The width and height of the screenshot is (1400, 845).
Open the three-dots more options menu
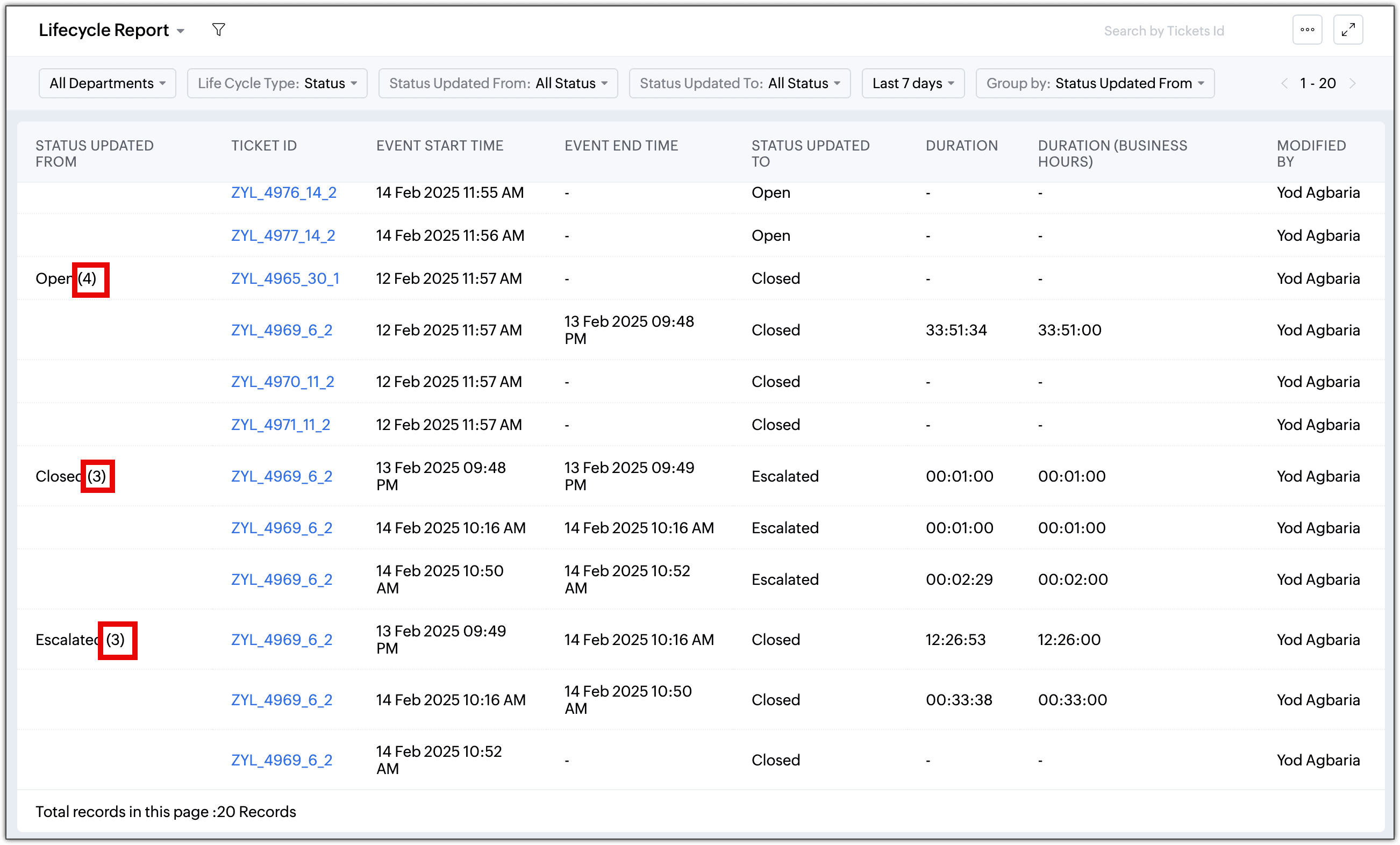click(x=1307, y=30)
